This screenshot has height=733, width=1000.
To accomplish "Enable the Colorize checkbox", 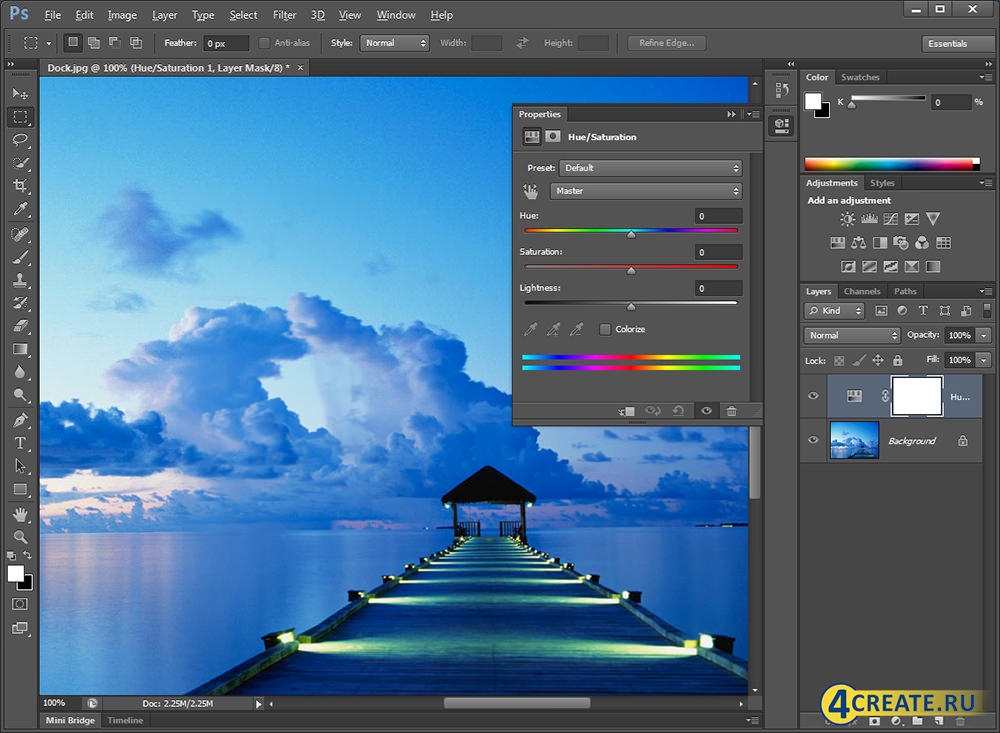I will click(605, 329).
